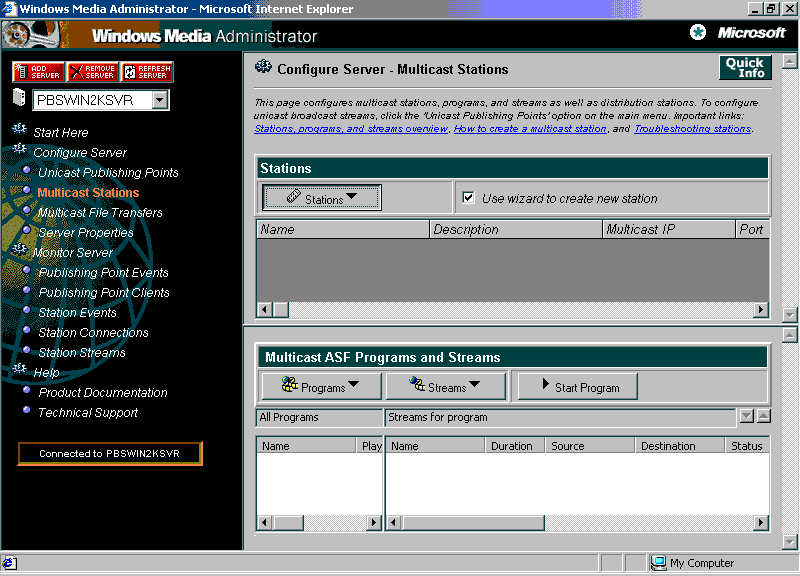
Task: Click the Destination column header
Action: [x=680, y=446]
